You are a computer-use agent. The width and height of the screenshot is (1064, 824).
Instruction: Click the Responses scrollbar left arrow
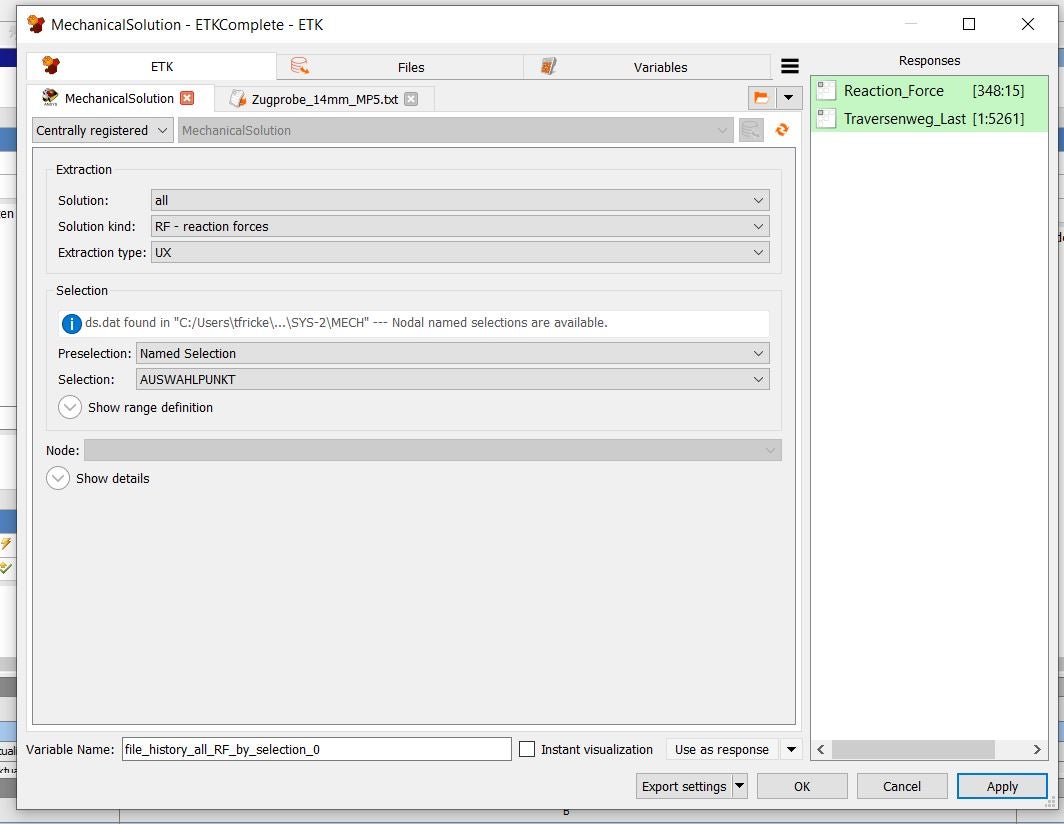pyautogui.click(x=821, y=749)
